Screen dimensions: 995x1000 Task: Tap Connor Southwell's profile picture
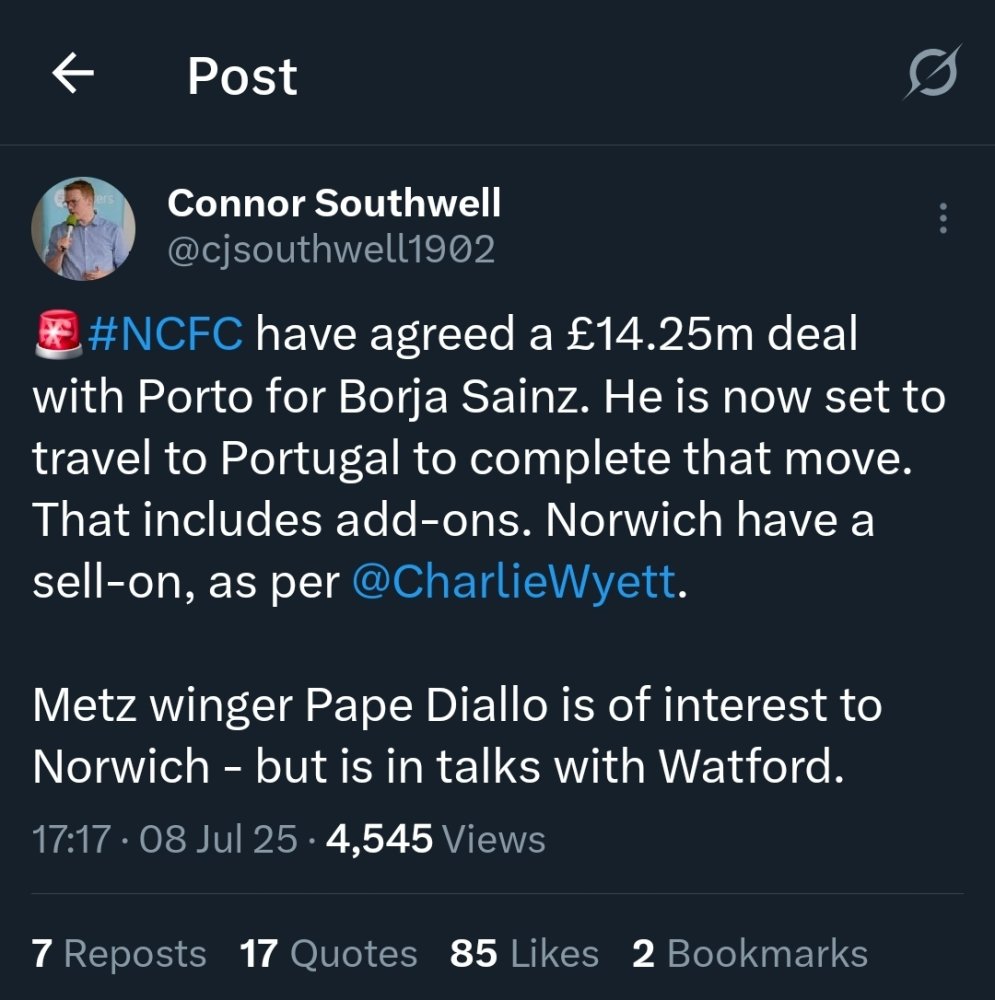(83, 229)
